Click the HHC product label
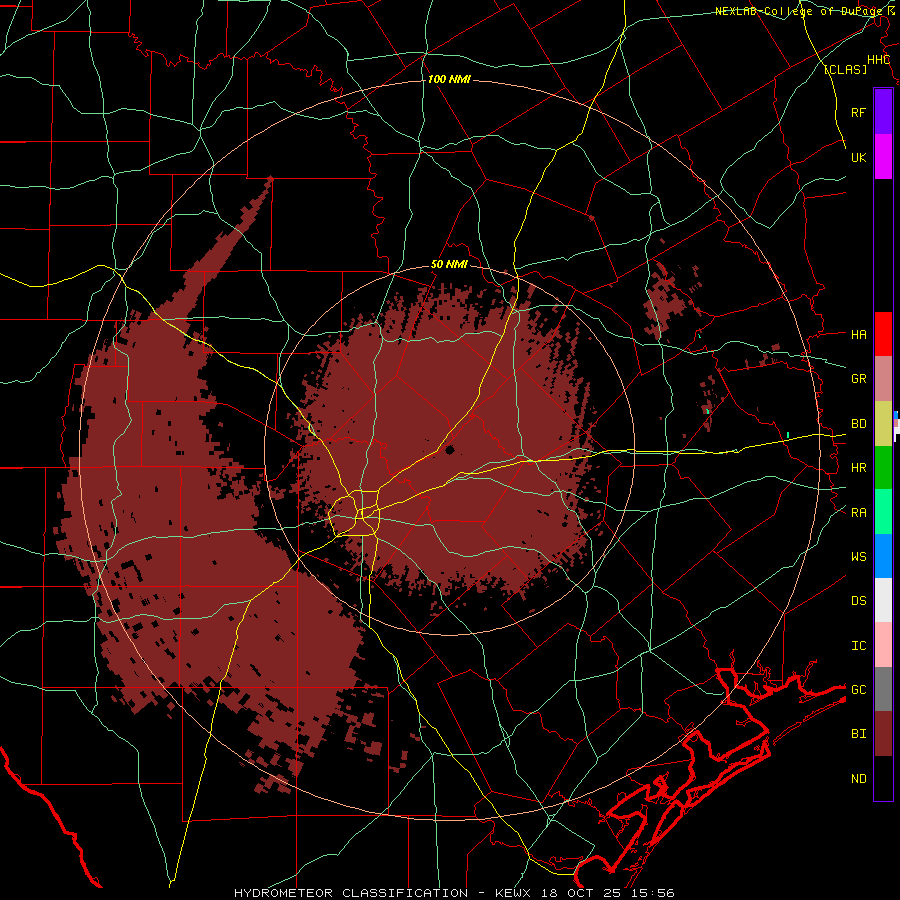This screenshot has height=900, width=900. click(878, 60)
